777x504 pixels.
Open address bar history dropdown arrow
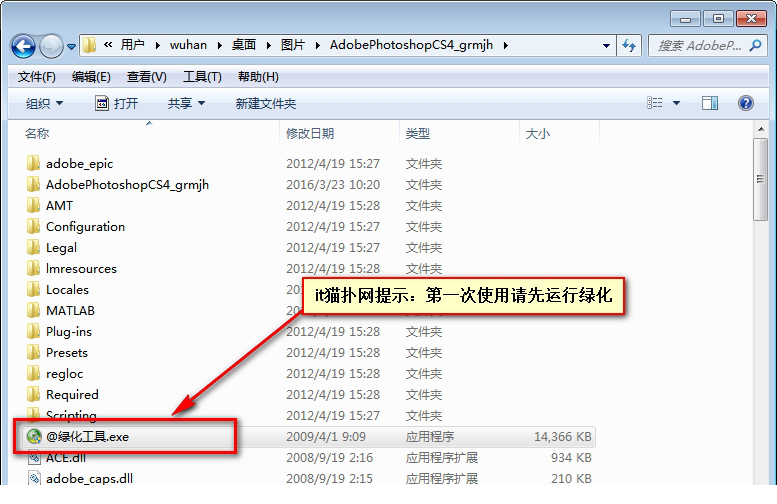click(606, 46)
